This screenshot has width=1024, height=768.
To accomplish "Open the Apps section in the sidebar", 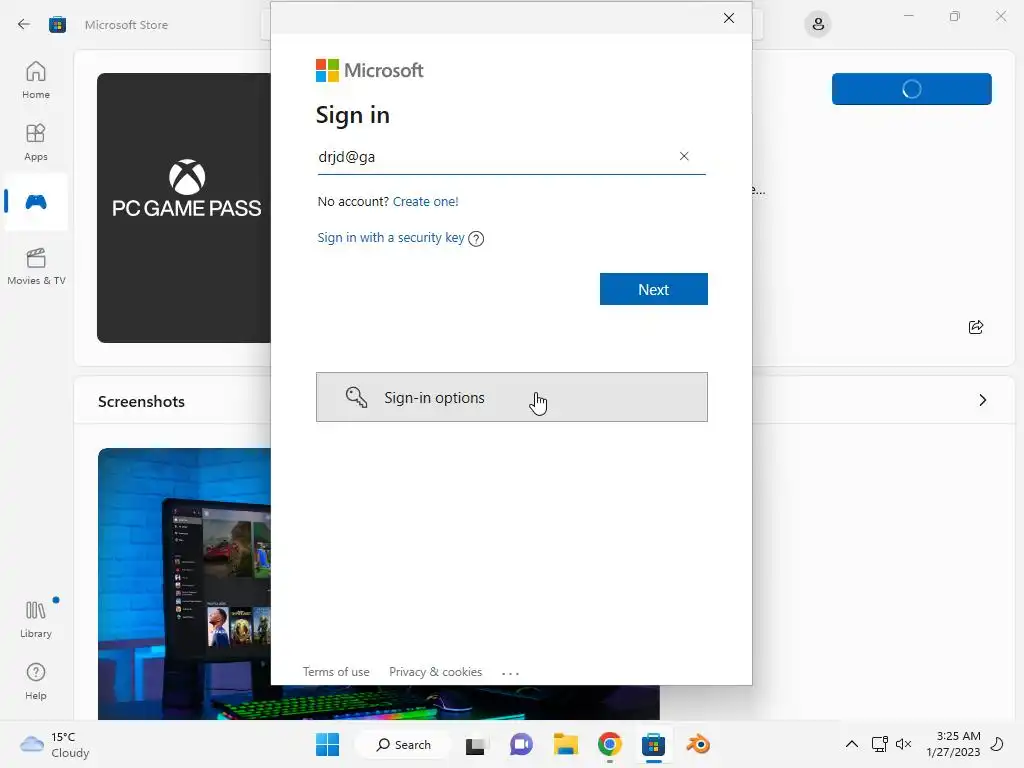I will coord(36,142).
